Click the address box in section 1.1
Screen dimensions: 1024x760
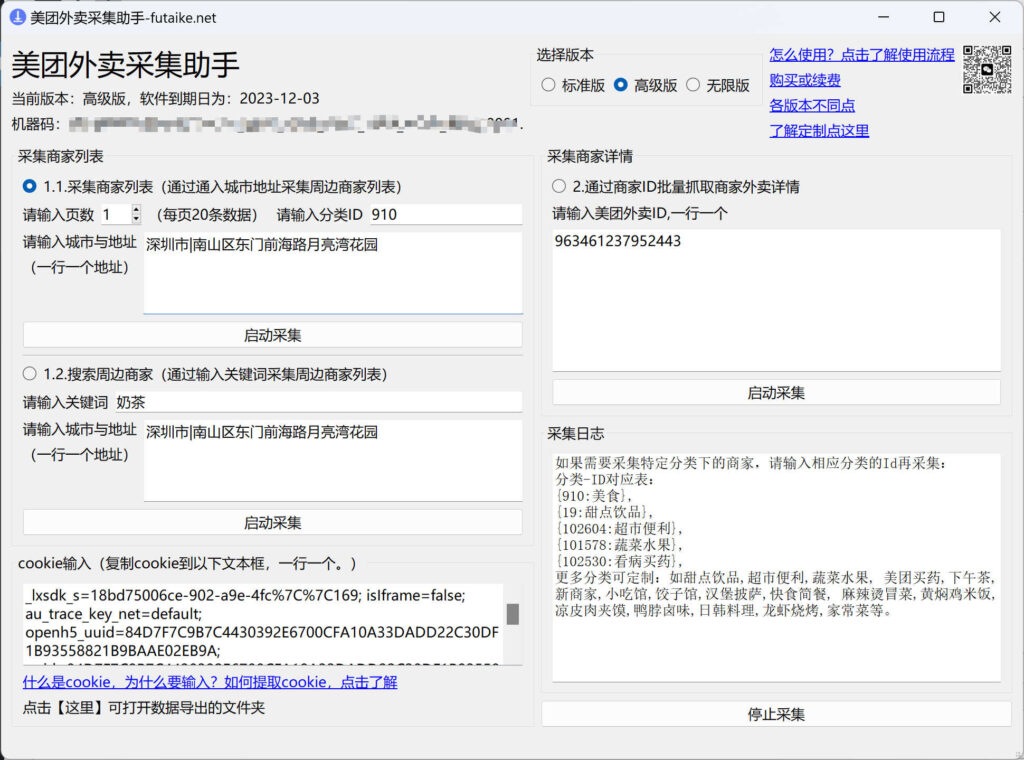tap(332, 272)
